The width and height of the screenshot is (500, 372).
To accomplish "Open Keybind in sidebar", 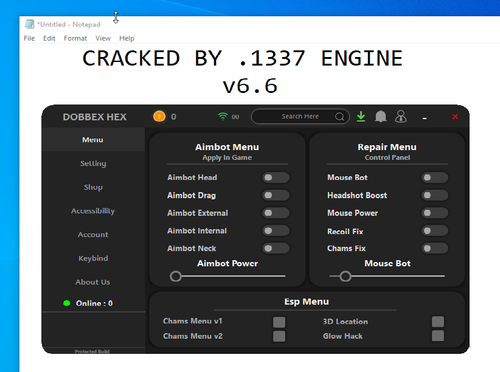I will point(93,258).
